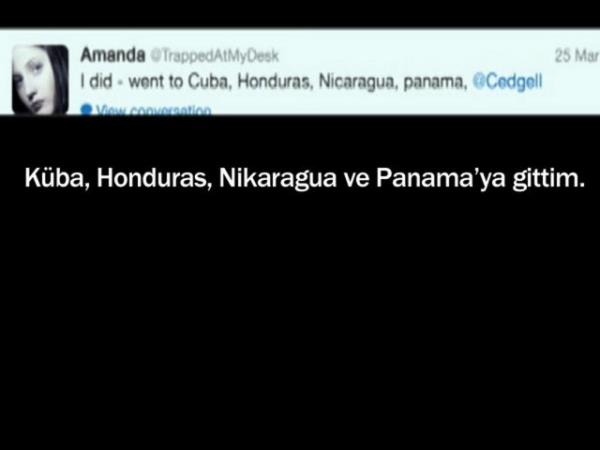
Task: Click 'went to' in the tweet text
Action: coord(156,82)
